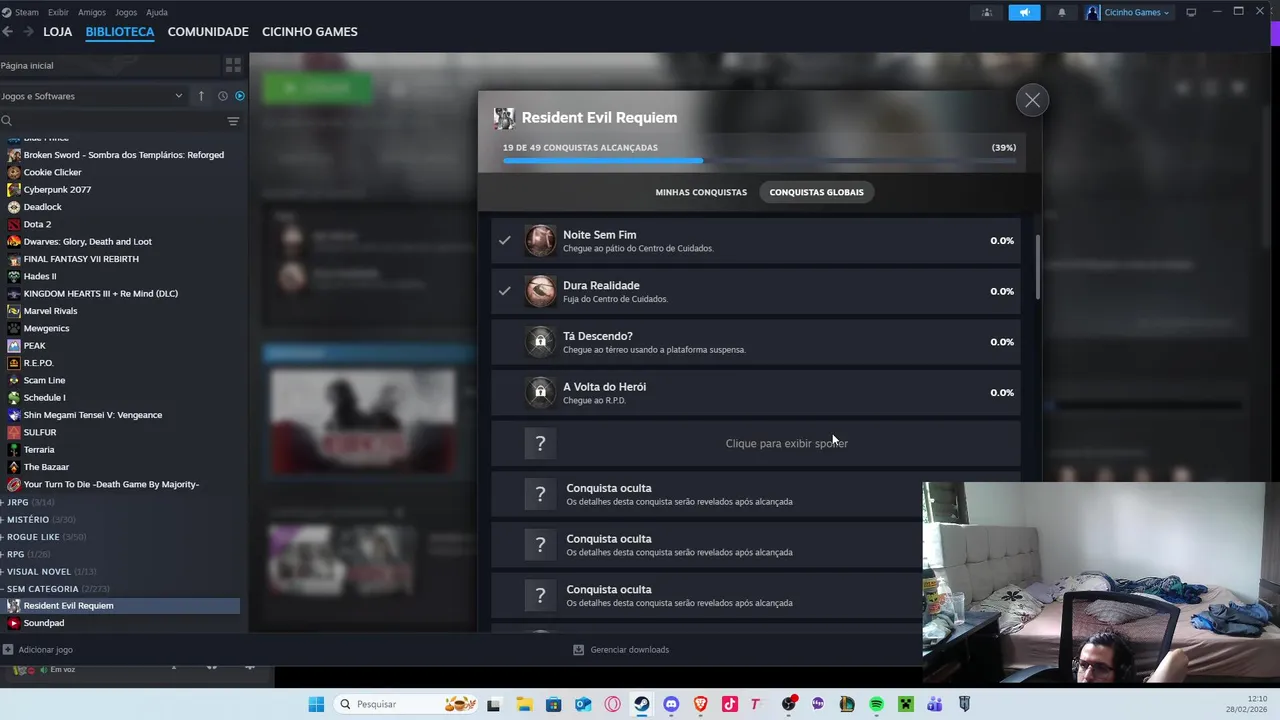Select Soundpad in the library

[44, 623]
